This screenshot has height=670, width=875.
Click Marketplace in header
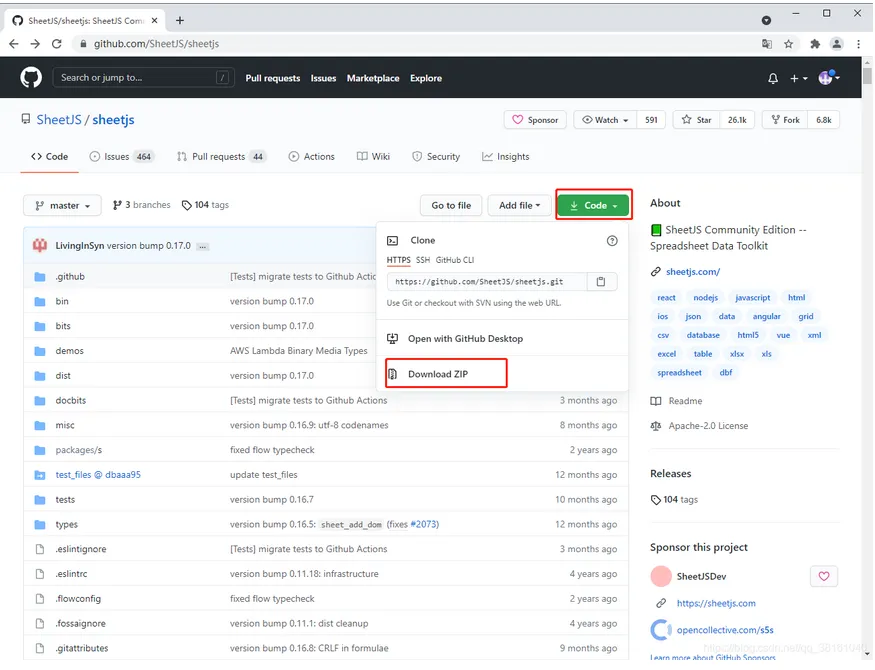point(373,78)
